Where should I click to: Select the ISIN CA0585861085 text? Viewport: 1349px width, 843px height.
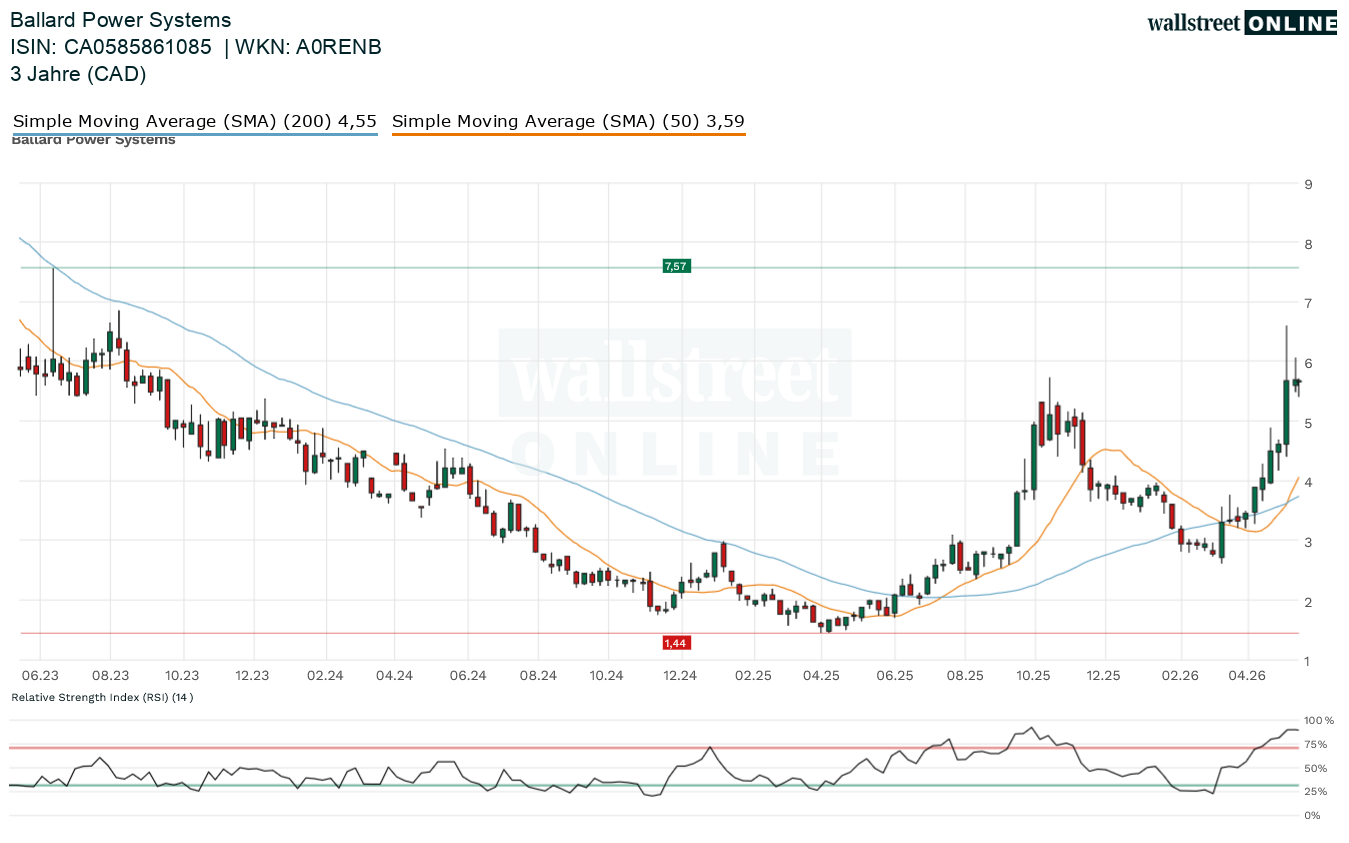(111, 47)
